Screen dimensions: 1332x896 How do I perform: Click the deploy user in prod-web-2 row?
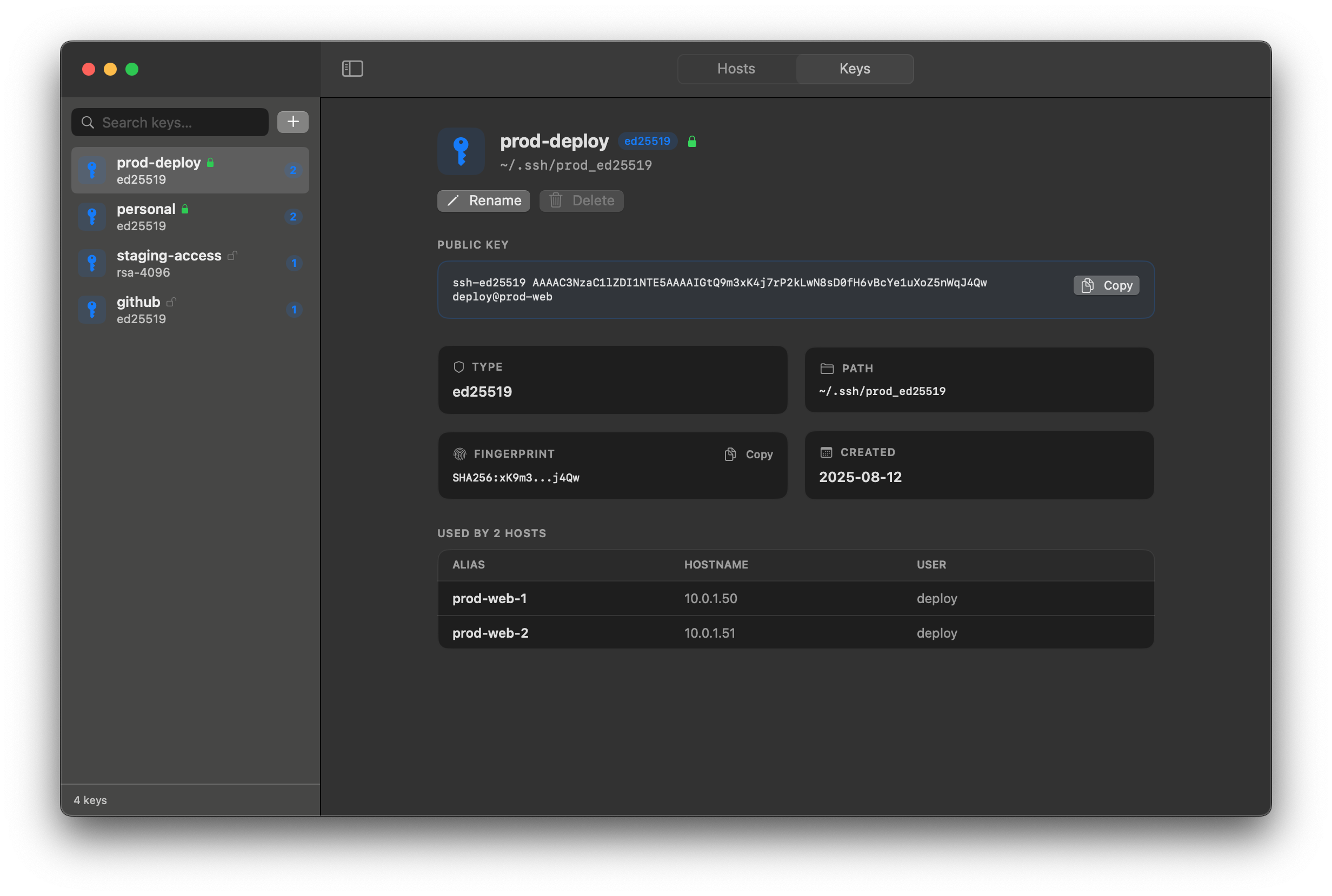point(936,633)
